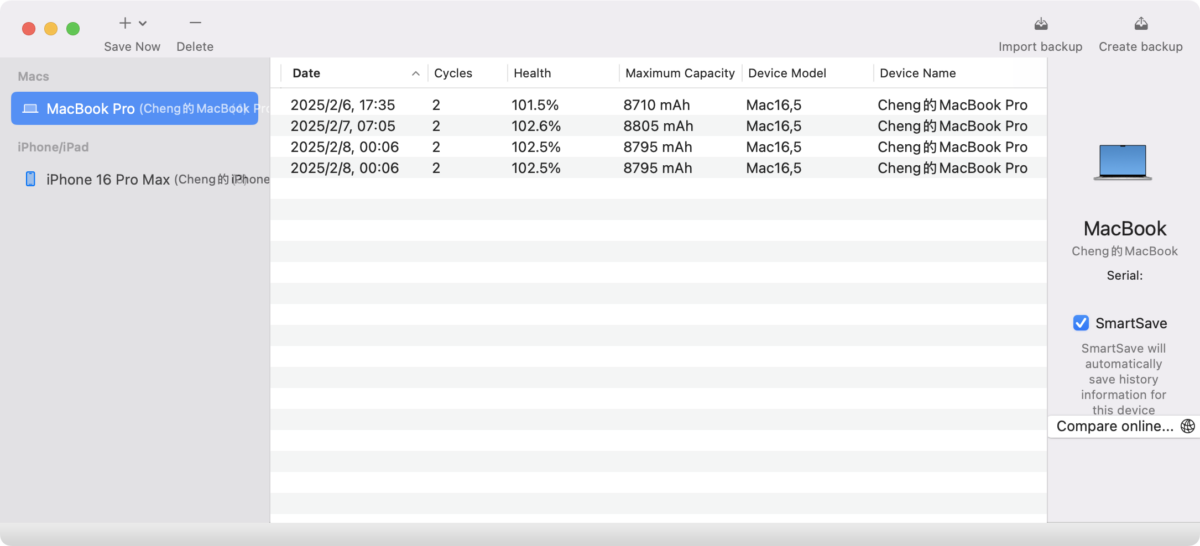Click the Maximum Capacity column header
The width and height of the screenshot is (1200, 546).
(680, 73)
